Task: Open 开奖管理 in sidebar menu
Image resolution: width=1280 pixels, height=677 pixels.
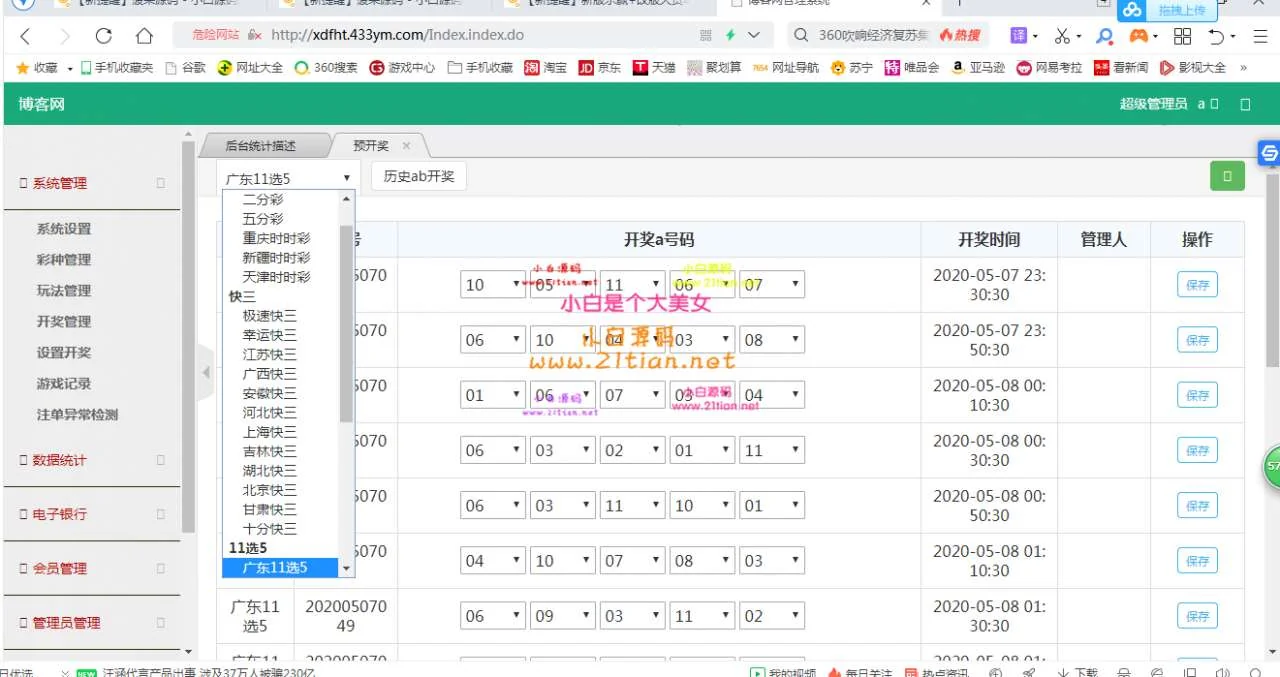Action: tap(64, 321)
